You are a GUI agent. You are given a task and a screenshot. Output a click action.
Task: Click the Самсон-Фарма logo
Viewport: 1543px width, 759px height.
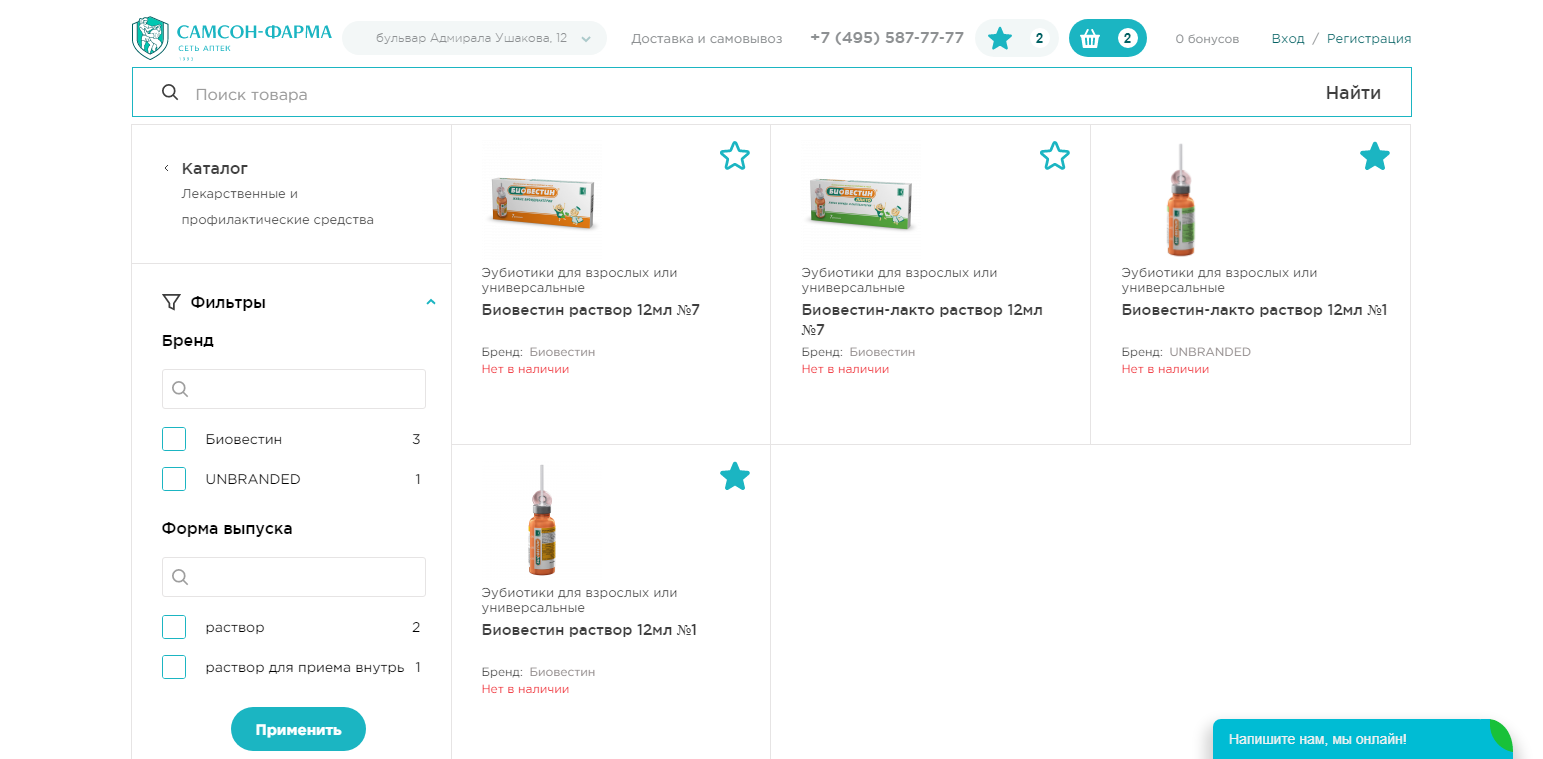pyautogui.click(x=232, y=38)
